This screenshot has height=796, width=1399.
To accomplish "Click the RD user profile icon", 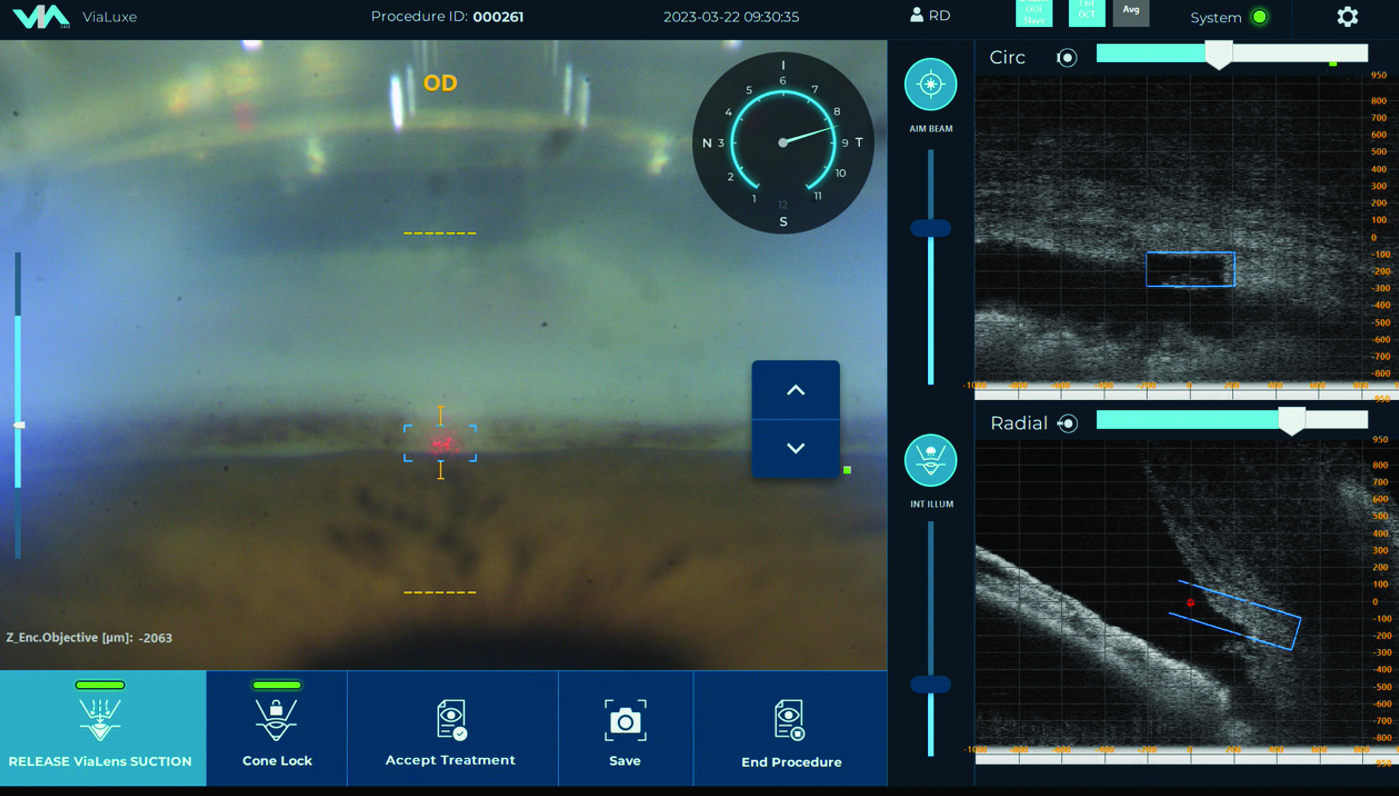I will (916, 16).
